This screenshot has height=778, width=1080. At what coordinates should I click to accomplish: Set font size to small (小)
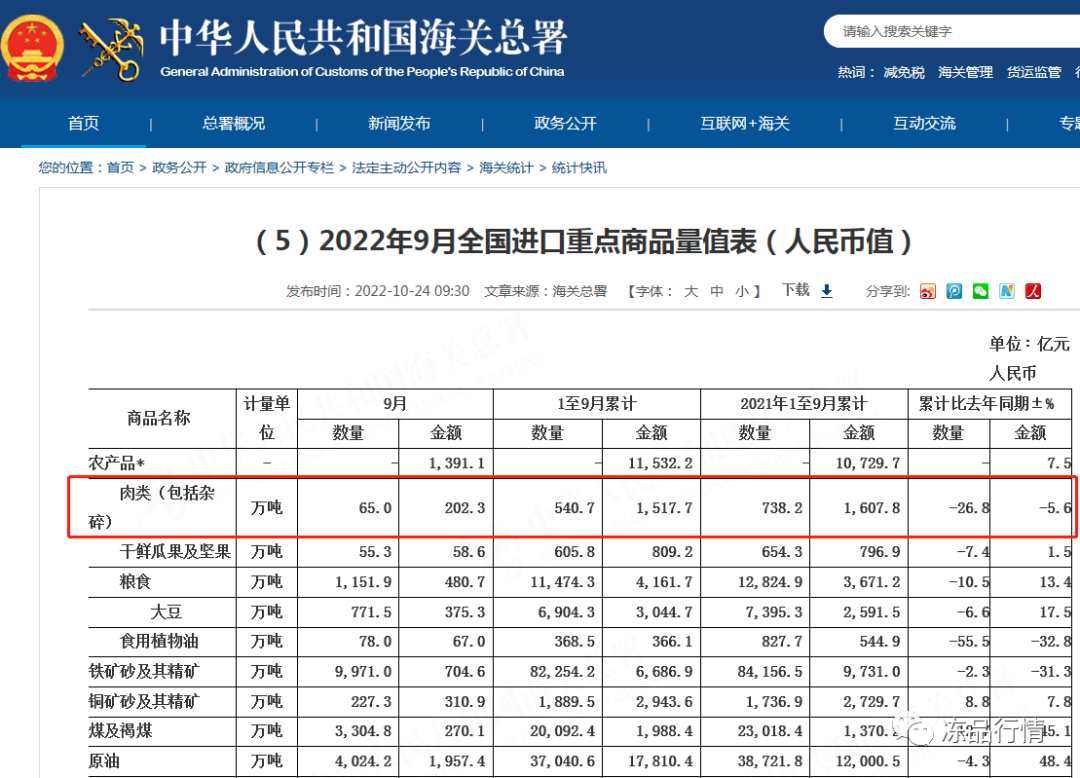[x=741, y=291]
